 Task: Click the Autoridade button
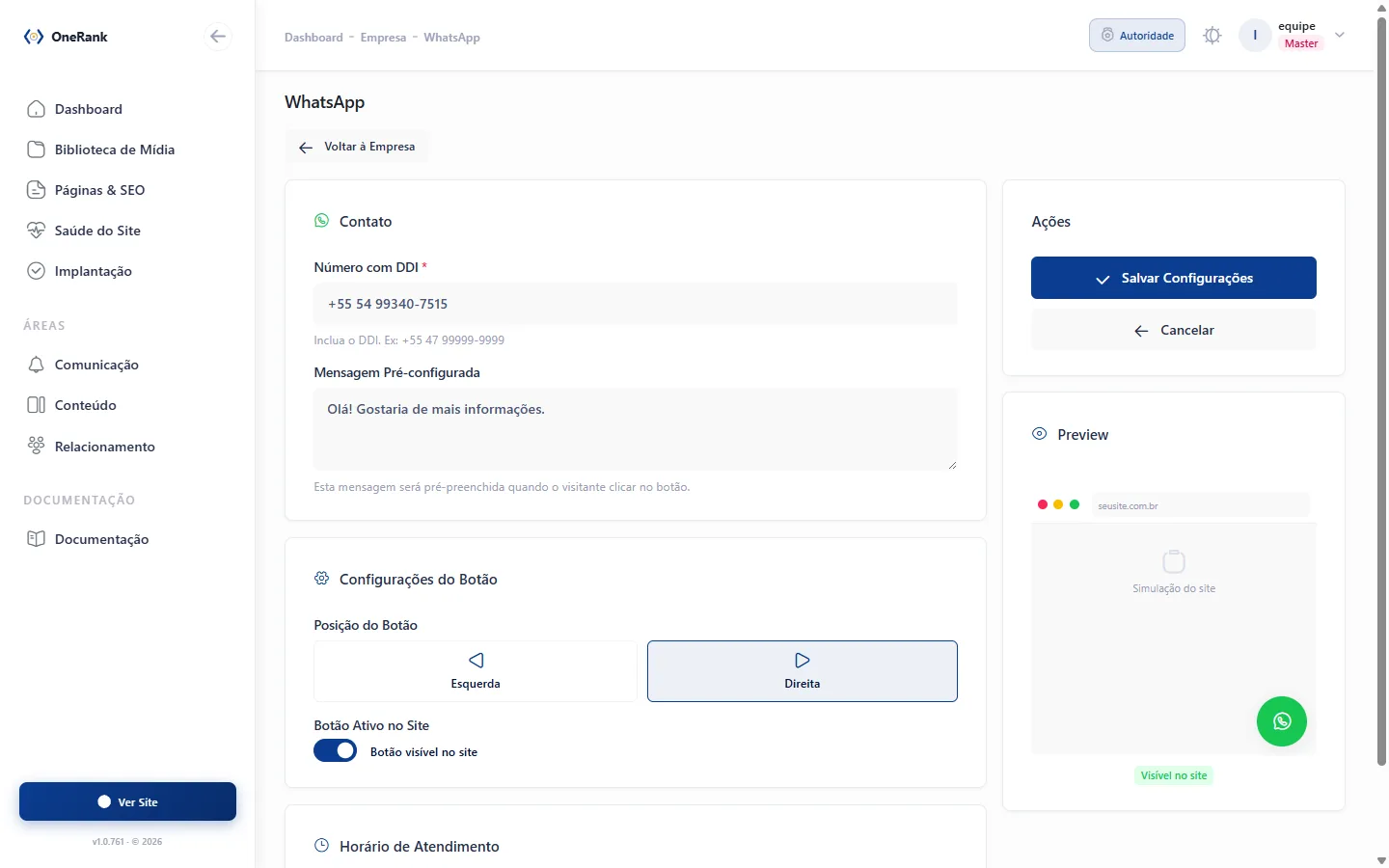click(x=1137, y=36)
